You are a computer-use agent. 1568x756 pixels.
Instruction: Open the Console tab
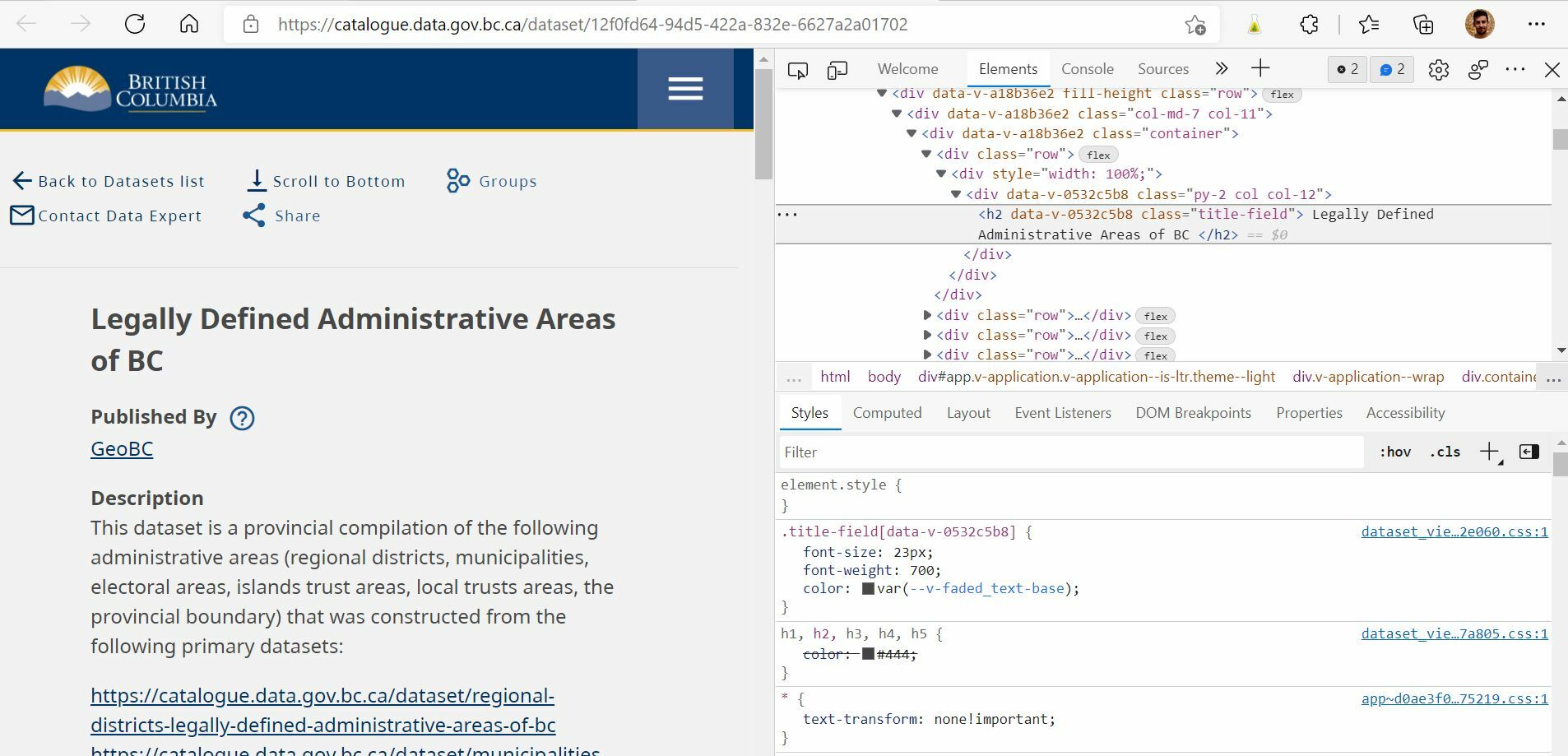(1088, 69)
